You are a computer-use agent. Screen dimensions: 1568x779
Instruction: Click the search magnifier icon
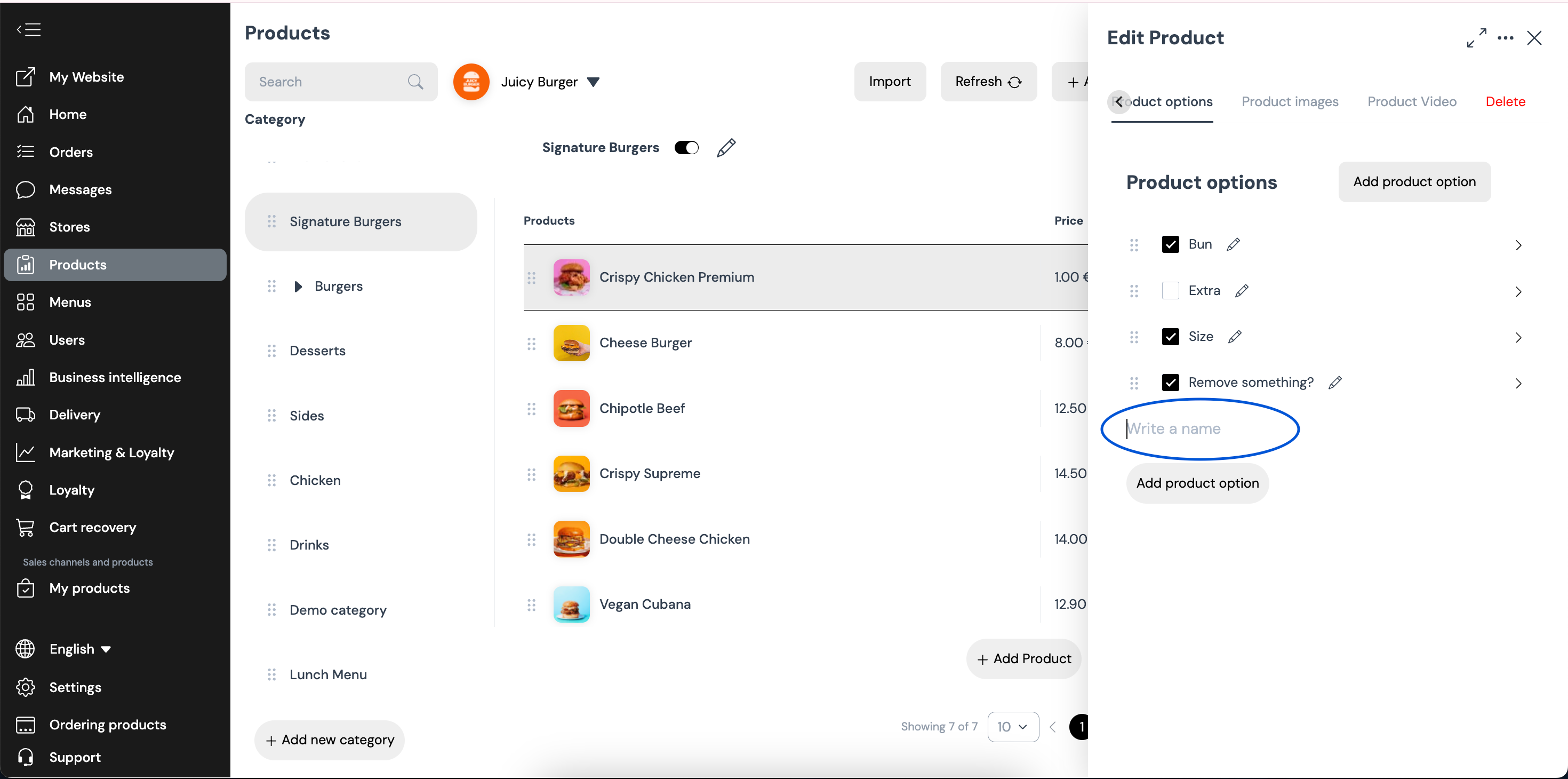tap(415, 82)
